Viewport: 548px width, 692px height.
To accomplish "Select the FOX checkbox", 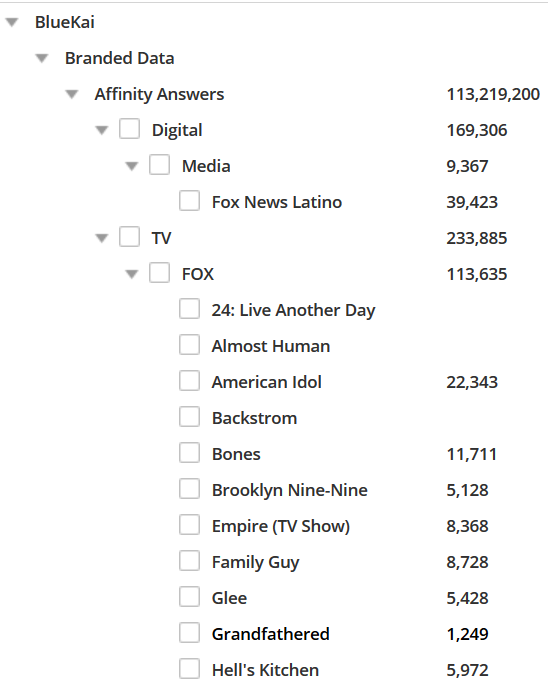I will point(159,273).
